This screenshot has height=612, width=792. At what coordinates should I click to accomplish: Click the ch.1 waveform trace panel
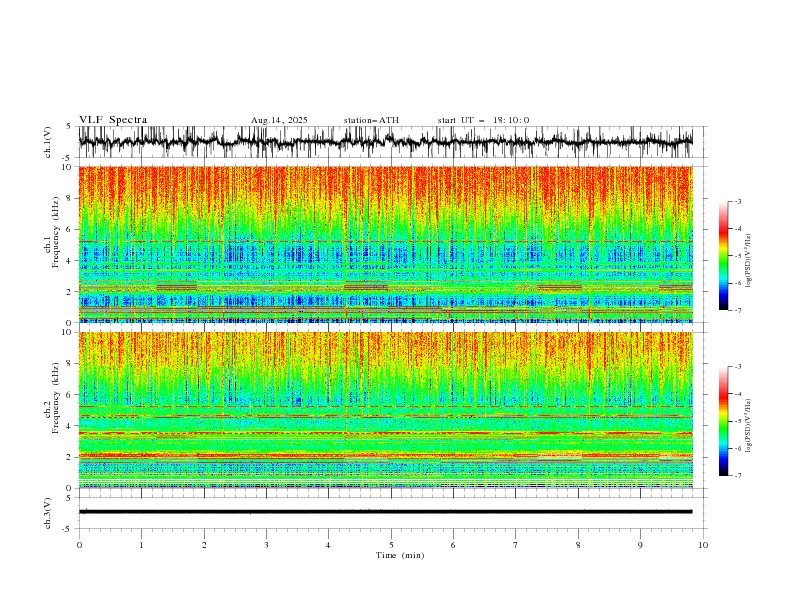tap(386, 142)
